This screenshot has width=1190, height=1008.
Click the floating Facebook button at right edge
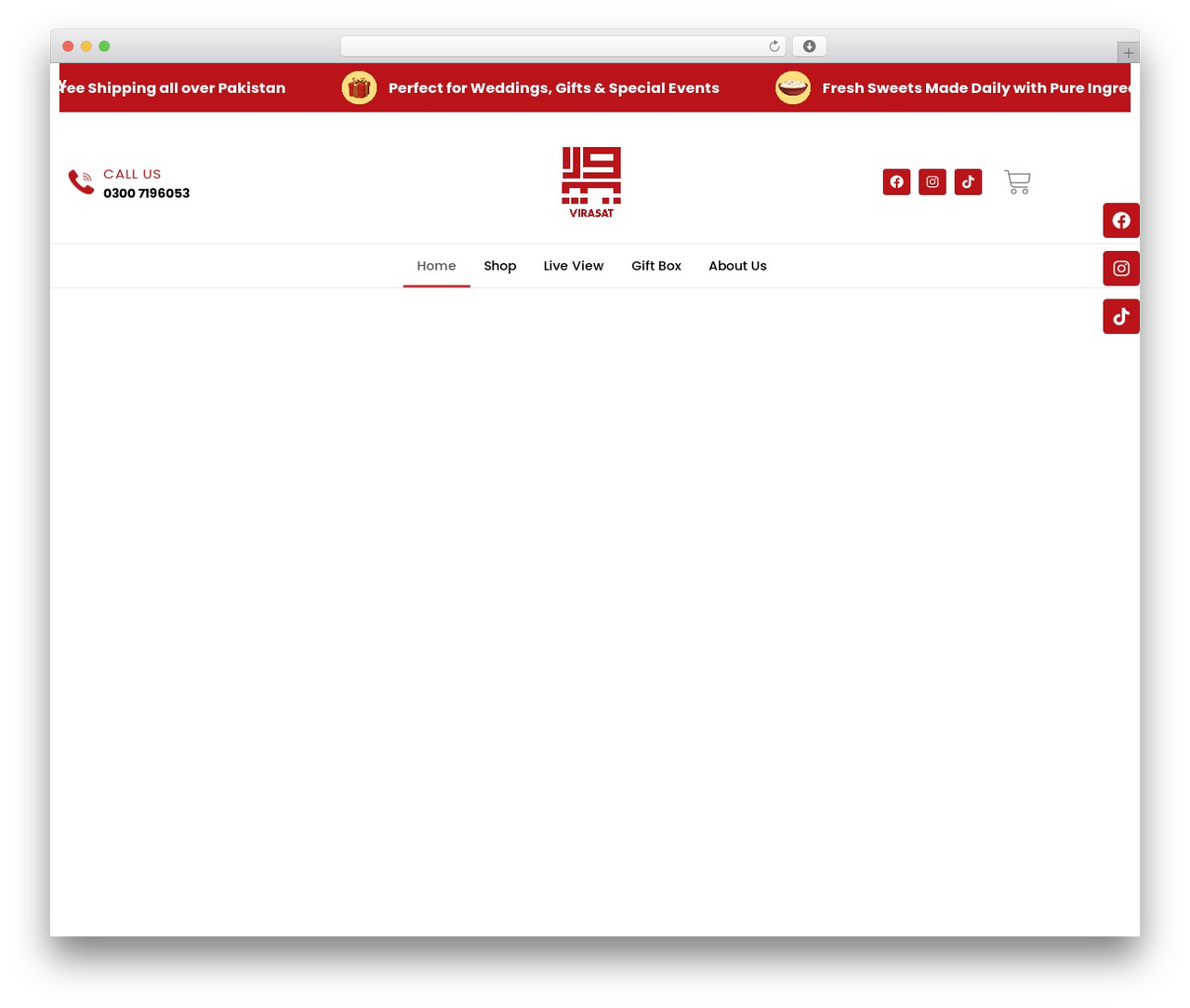1121,220
